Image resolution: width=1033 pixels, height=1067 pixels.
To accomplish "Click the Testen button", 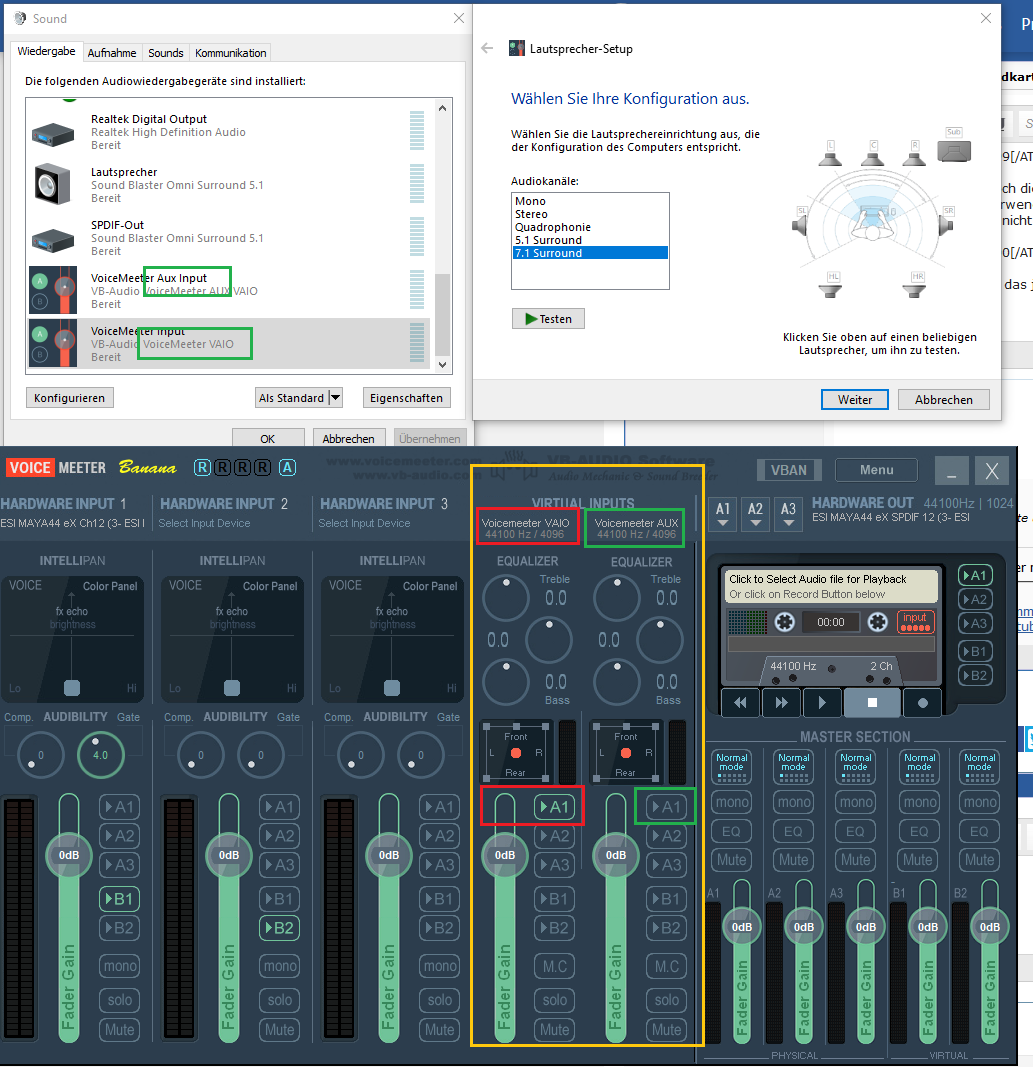I will [548, 318].
